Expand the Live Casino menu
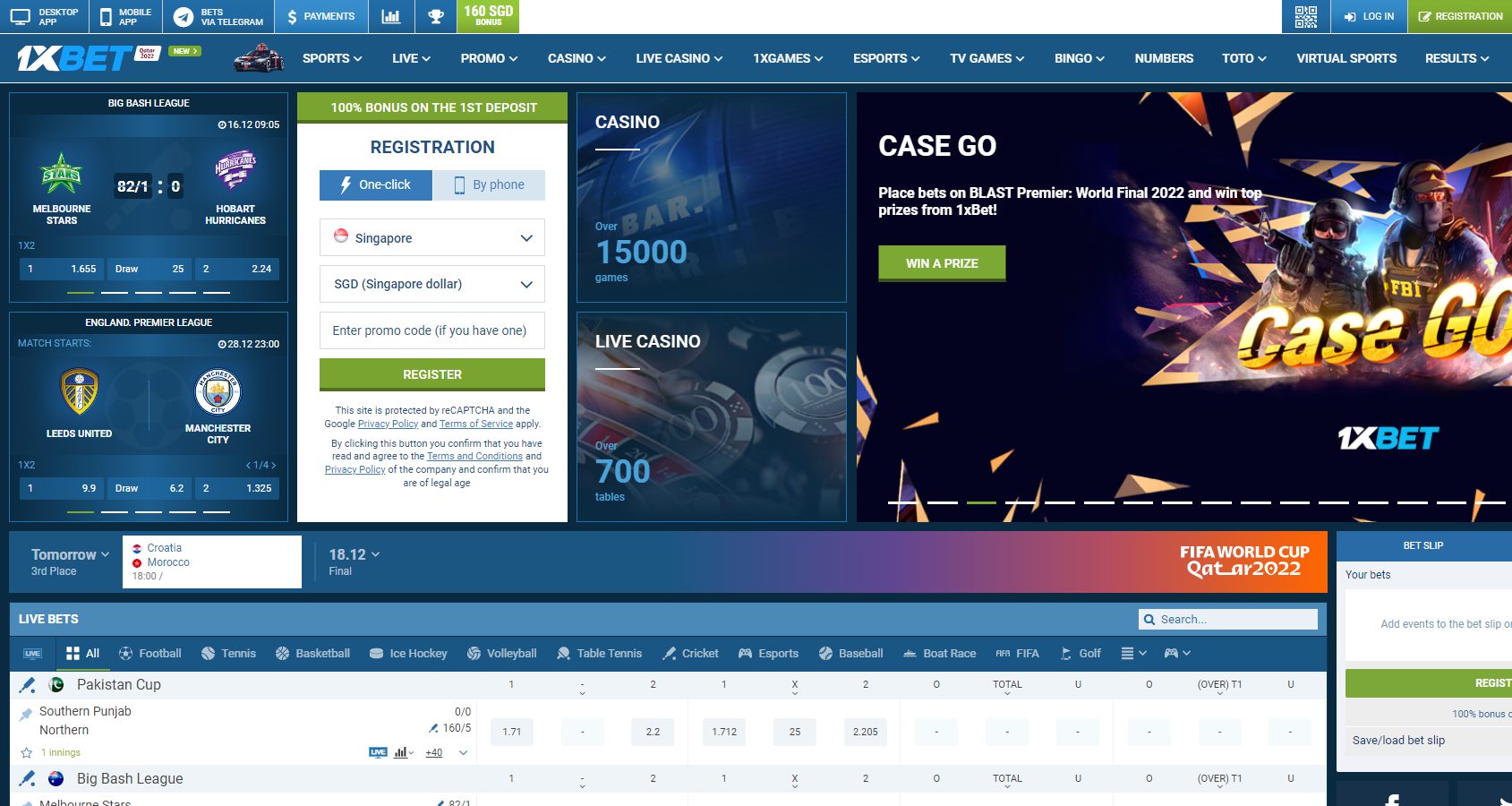The width and height of the screenshot is (1512, 806). point(679,58)
